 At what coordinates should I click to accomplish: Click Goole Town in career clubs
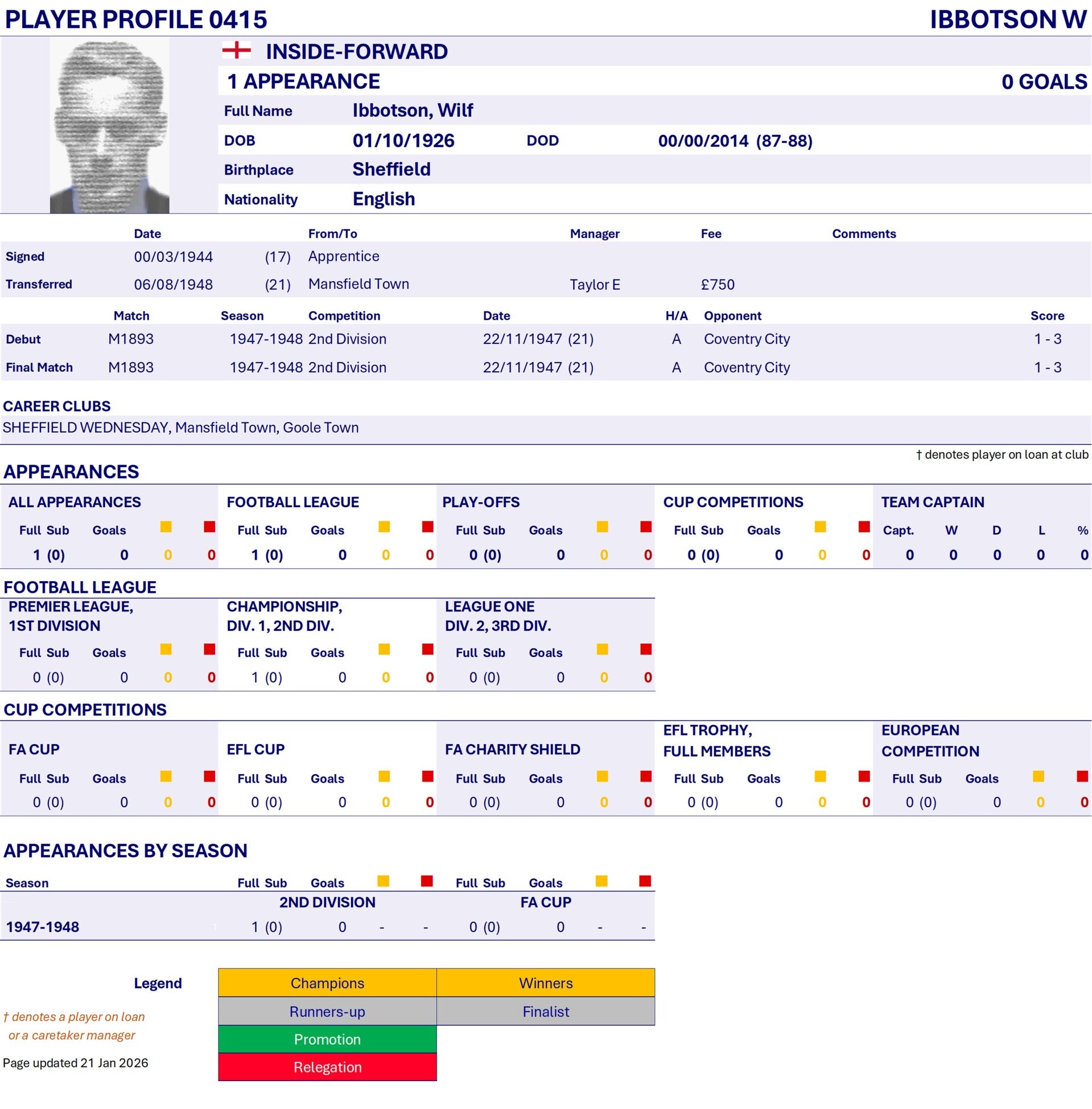320,428
